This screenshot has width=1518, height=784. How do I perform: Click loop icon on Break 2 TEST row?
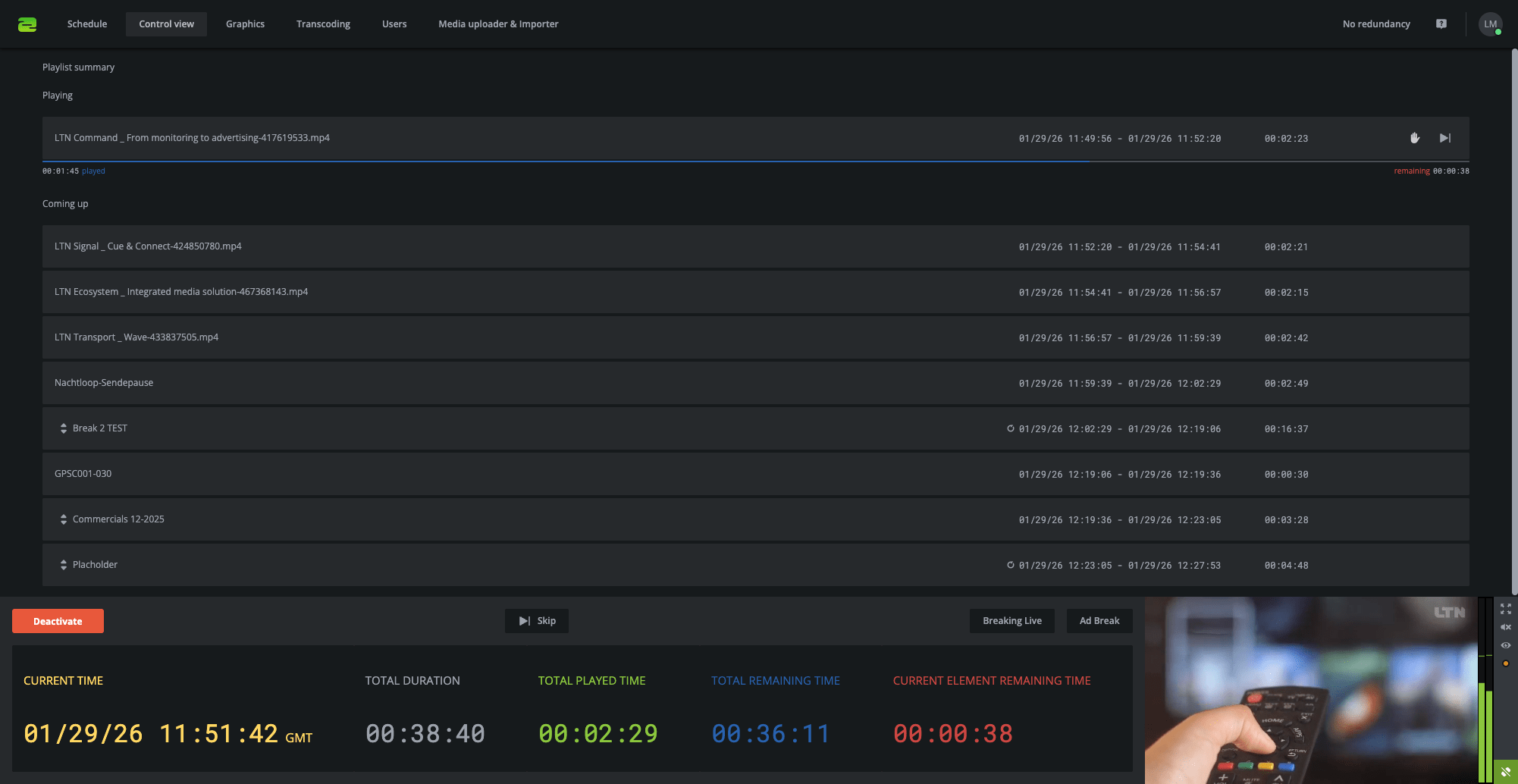pyautogui.click(x=1010, y=428)
